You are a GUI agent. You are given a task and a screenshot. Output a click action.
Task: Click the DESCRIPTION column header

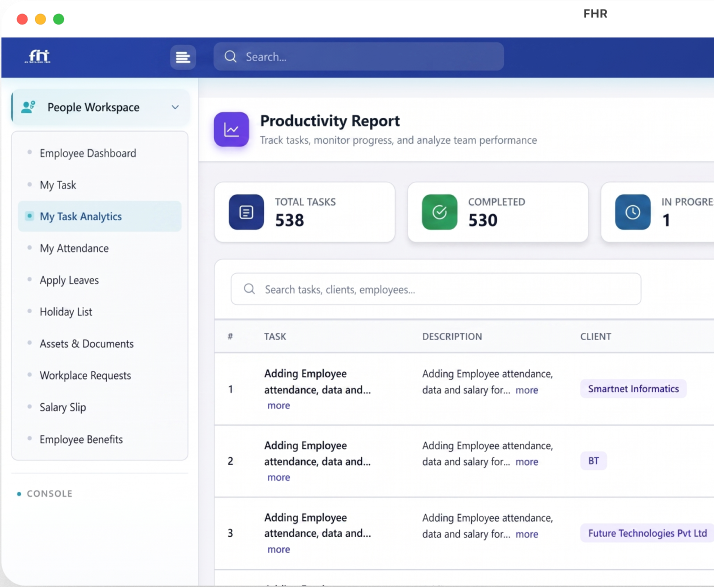(x=452, y=337)
